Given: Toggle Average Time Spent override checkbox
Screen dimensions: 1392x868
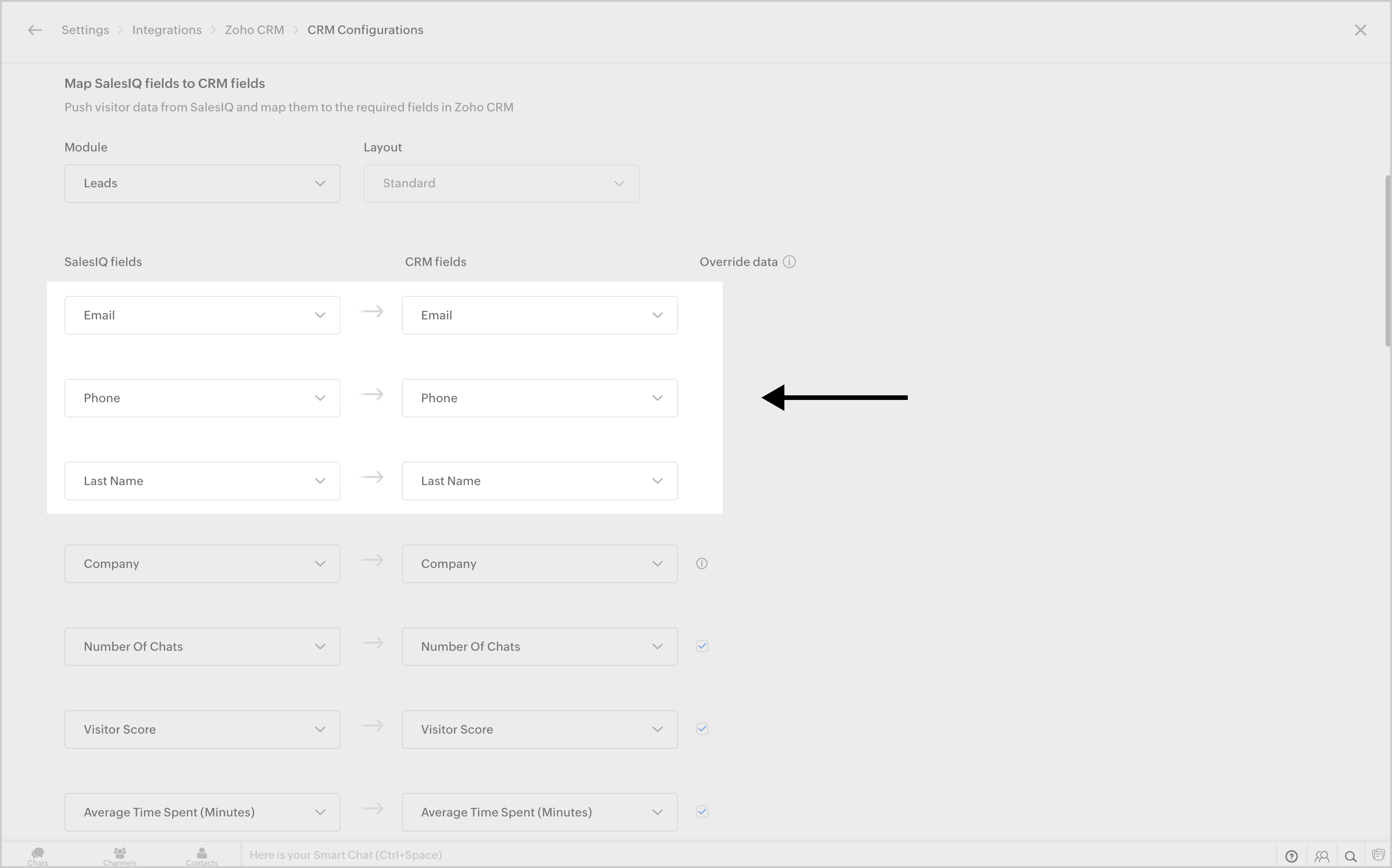Looking at the screenshot, I should coord(702,812).
